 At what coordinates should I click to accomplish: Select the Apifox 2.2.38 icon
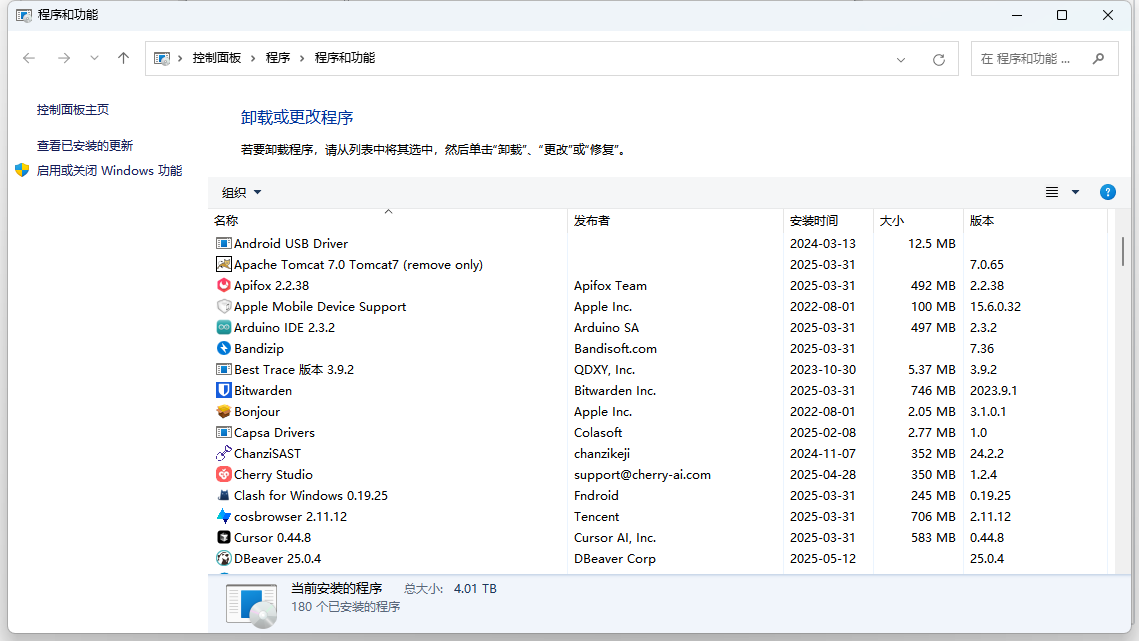224,286
